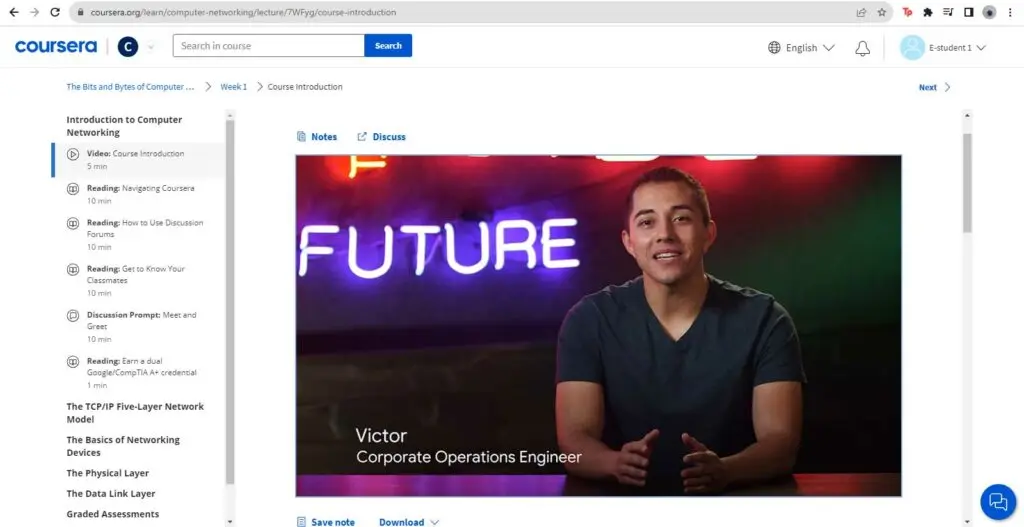Open the Notes tab above the video
The image size is (1024, 527).
317,136
